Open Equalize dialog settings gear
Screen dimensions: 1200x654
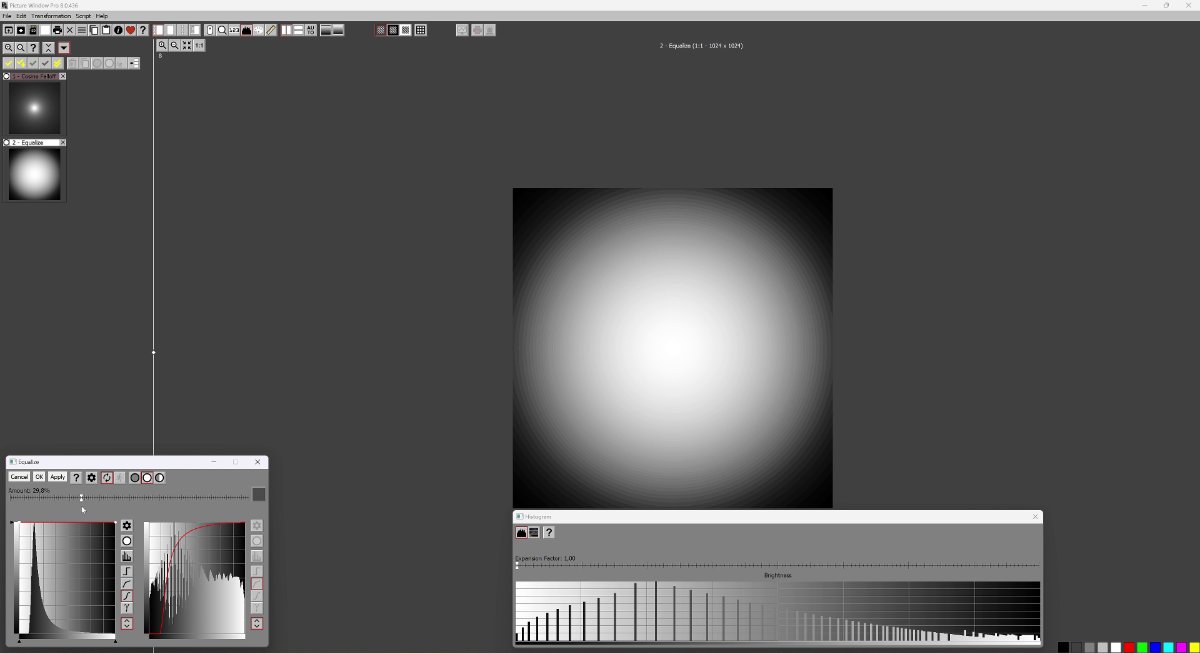(91, 478)
